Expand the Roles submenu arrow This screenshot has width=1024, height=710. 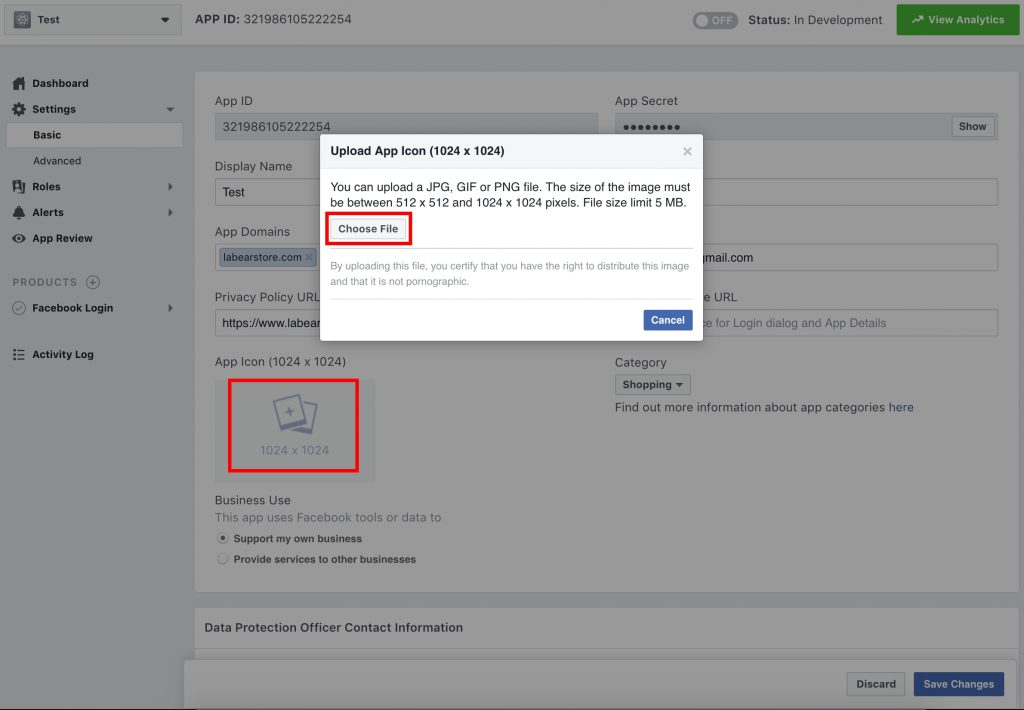click(170, 186)
